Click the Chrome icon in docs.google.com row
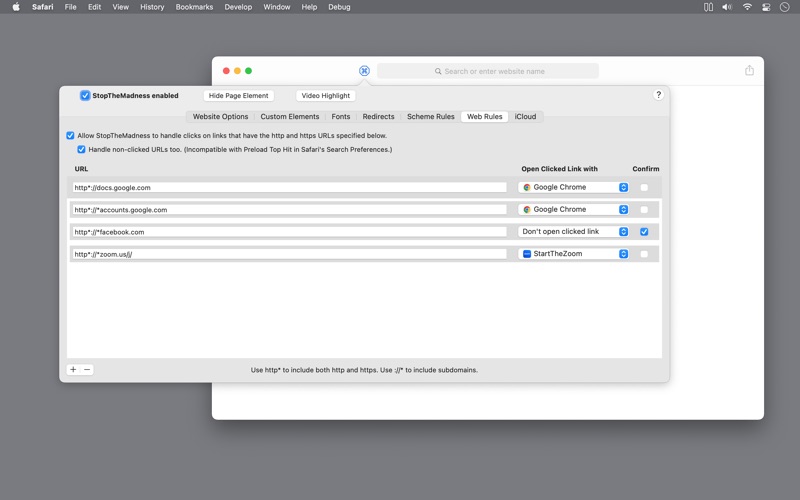Screen dimensions: 800x500 pos(527,187)
